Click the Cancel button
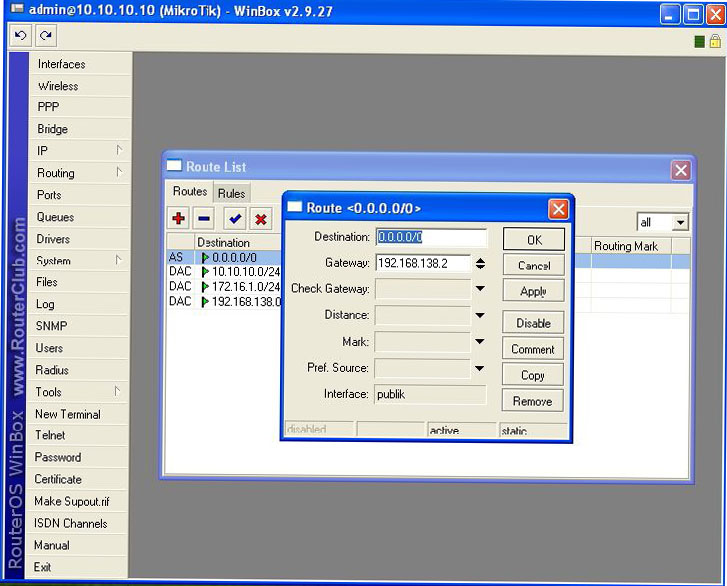The image size is (727, 586). (x=534, y=266)
